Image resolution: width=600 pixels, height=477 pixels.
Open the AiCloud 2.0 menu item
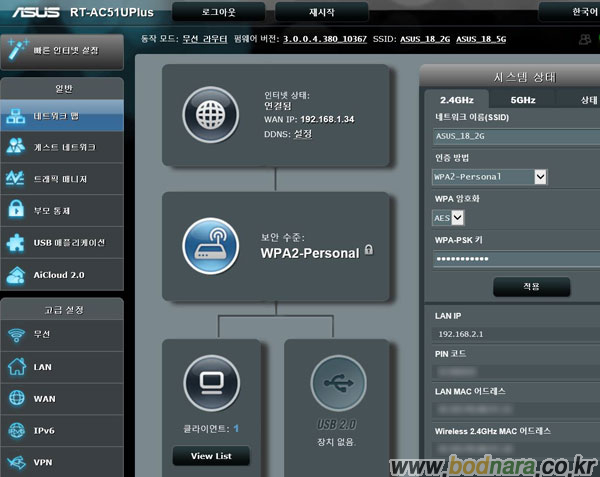[62, 275]
